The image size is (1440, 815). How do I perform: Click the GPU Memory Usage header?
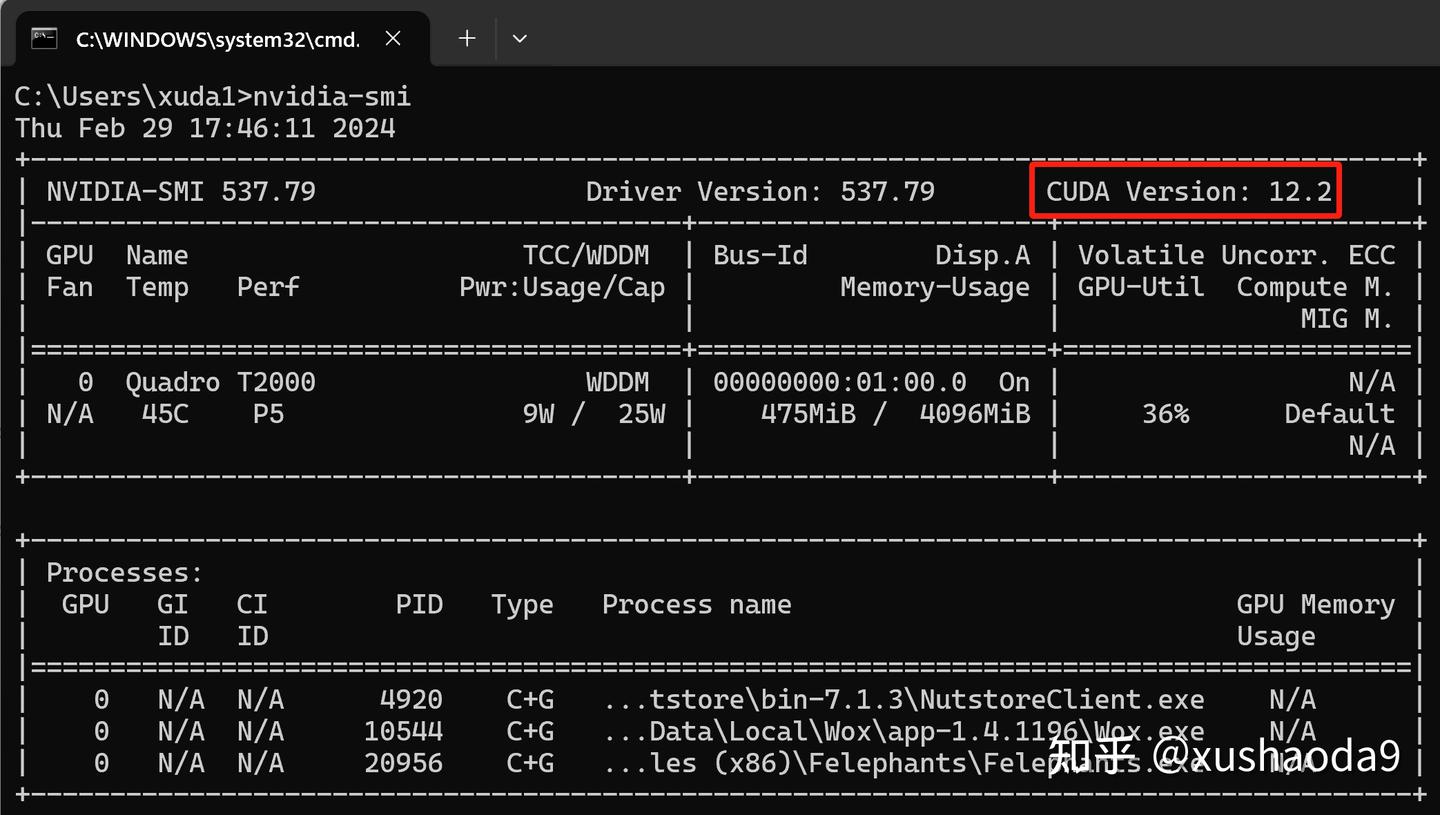pos(1315,620)
